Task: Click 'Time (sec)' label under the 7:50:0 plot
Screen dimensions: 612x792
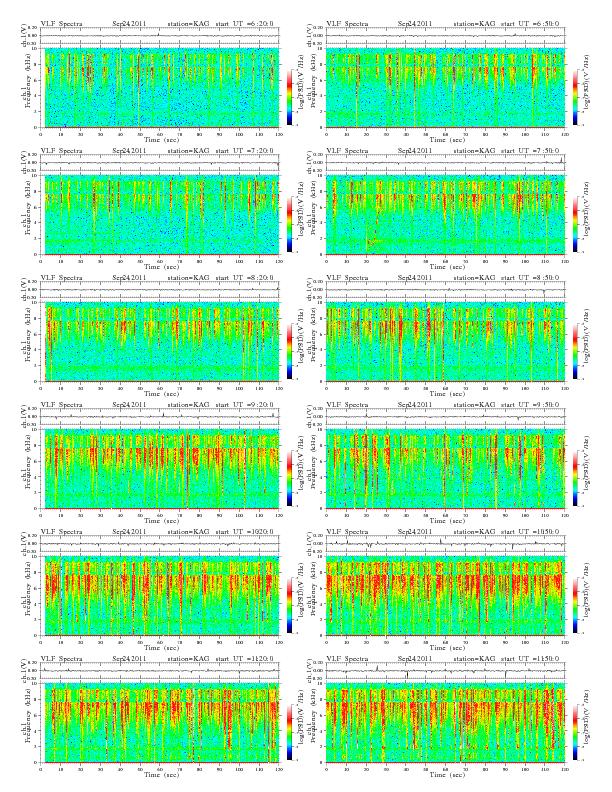Action: pos(447,267)
